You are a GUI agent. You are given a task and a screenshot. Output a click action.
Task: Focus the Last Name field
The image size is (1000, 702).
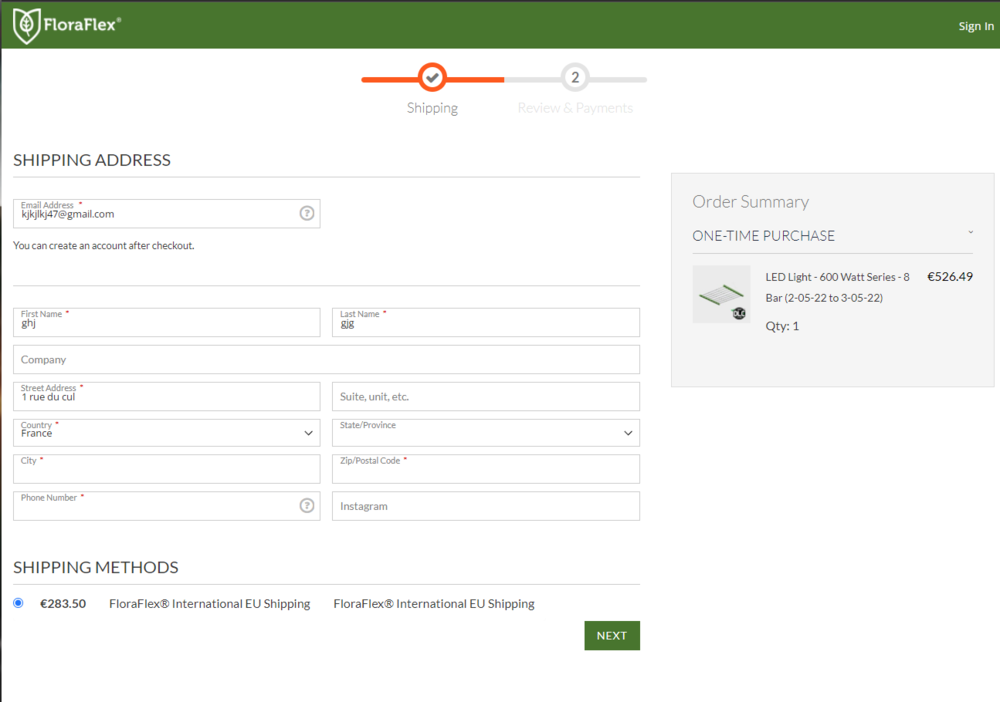pyautogui.click(x=485, y=322)
